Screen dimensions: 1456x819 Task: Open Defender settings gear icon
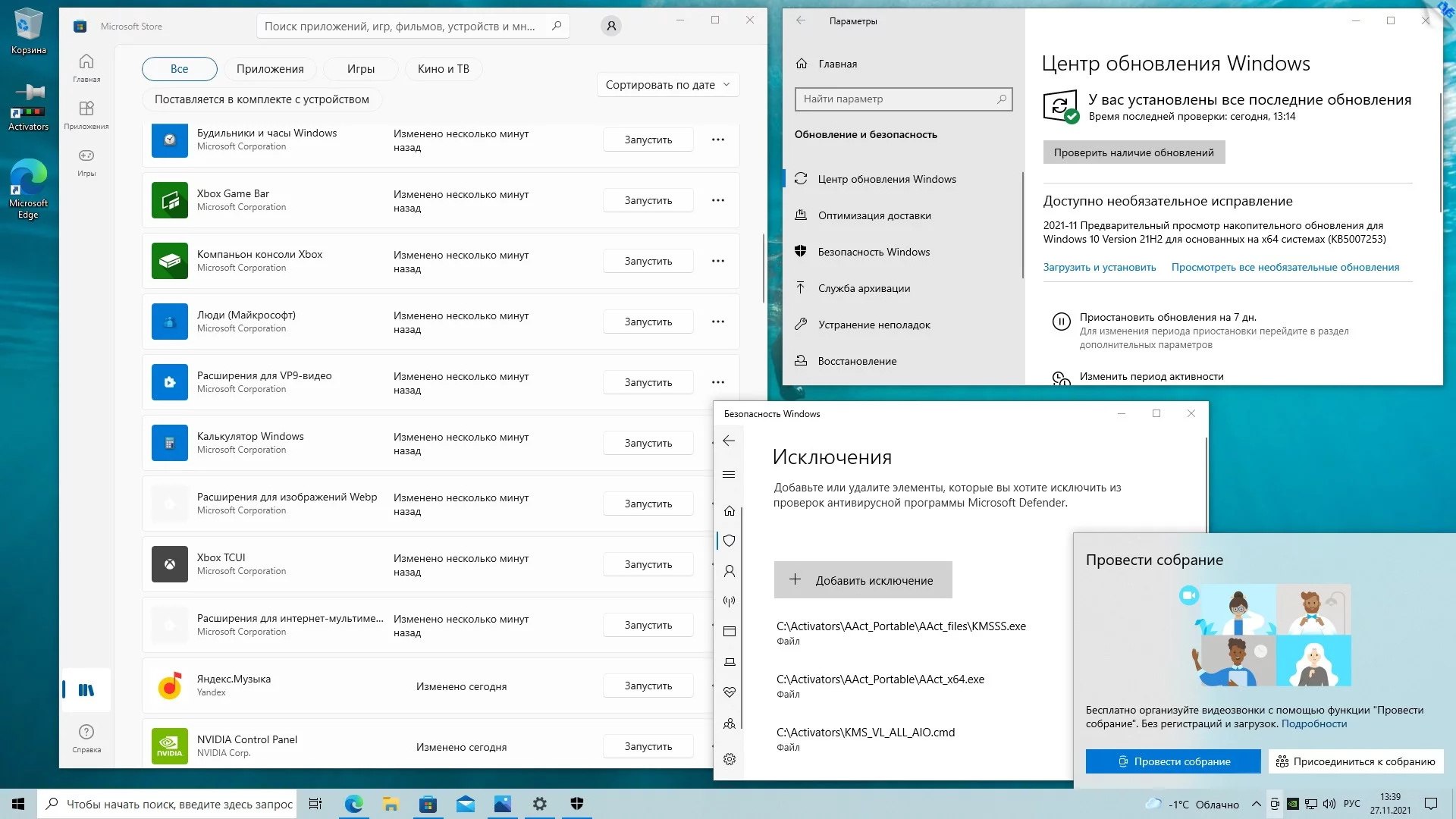click(729, 759)
